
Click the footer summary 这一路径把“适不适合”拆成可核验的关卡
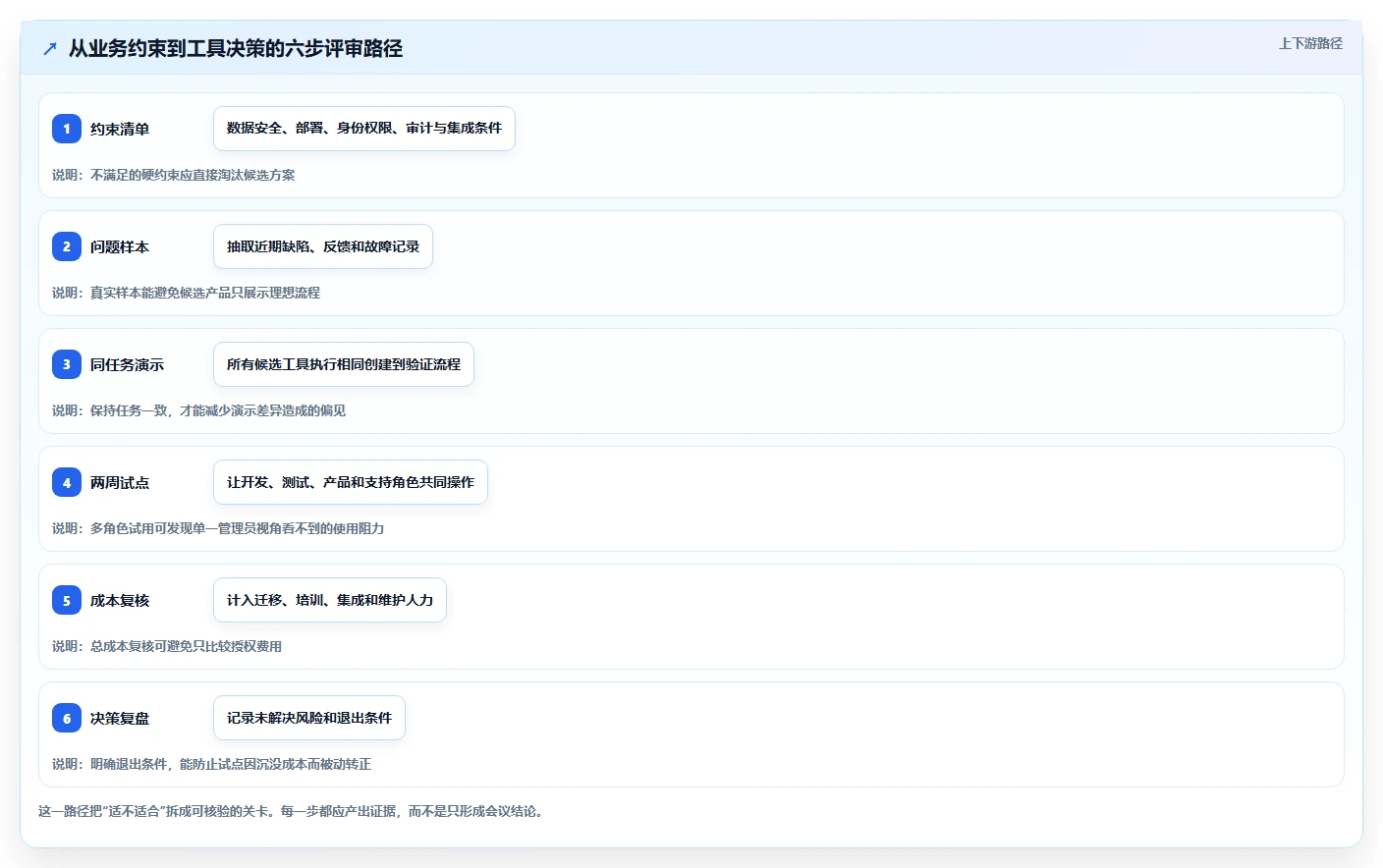click(293, 811)
